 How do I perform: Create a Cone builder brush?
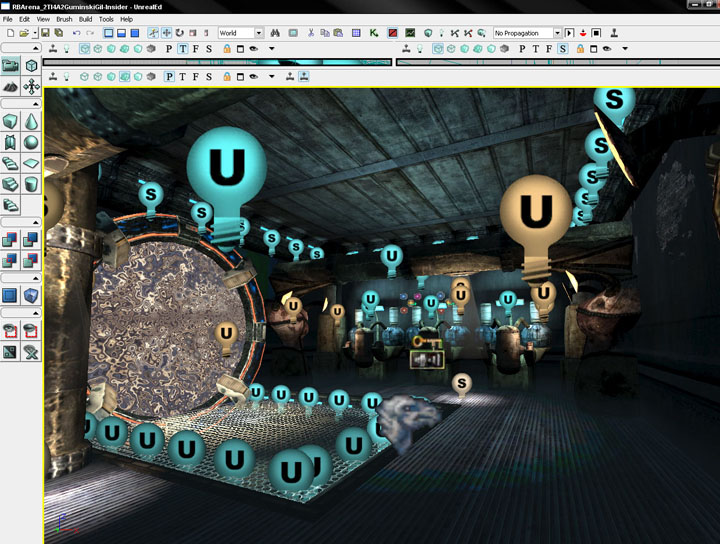point(31,122)
